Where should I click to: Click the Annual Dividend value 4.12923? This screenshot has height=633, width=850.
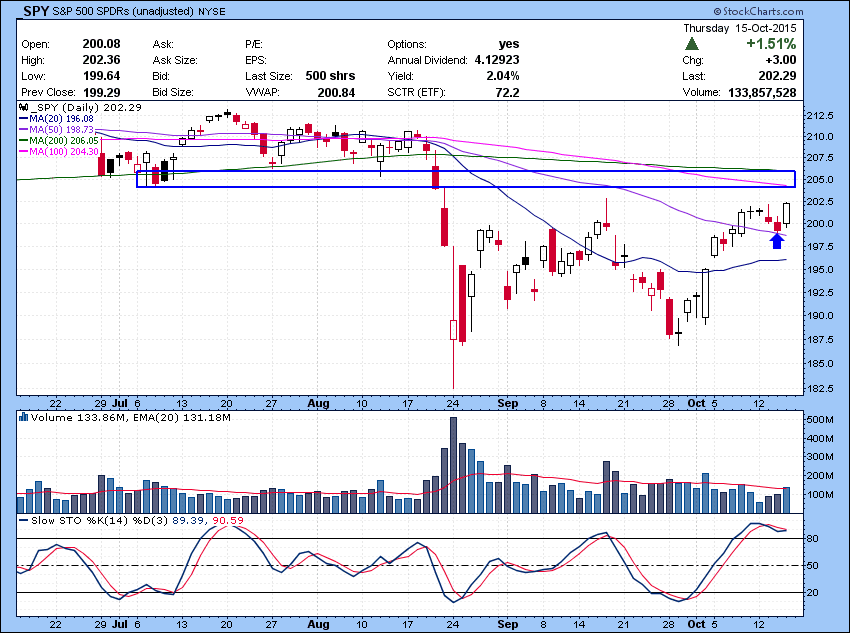[497, 60]
